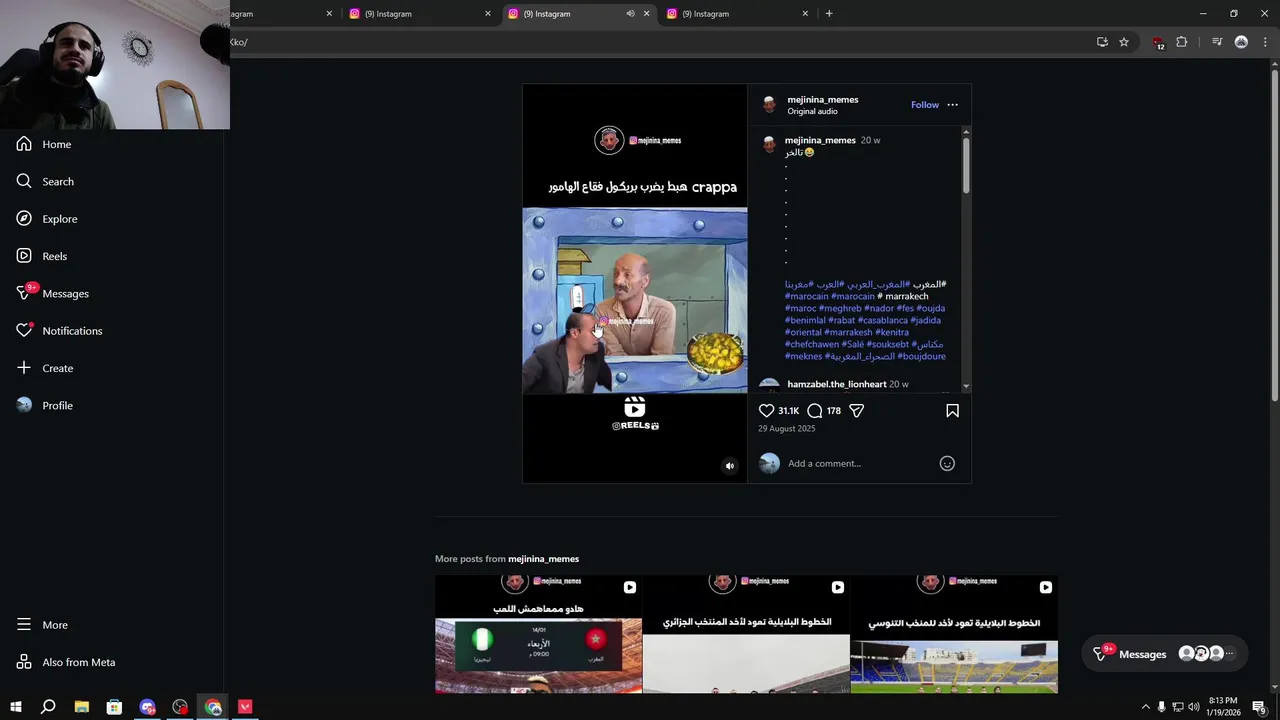Switch to second Instagram tab
The image size is (1280, 720).
[420, 14]
